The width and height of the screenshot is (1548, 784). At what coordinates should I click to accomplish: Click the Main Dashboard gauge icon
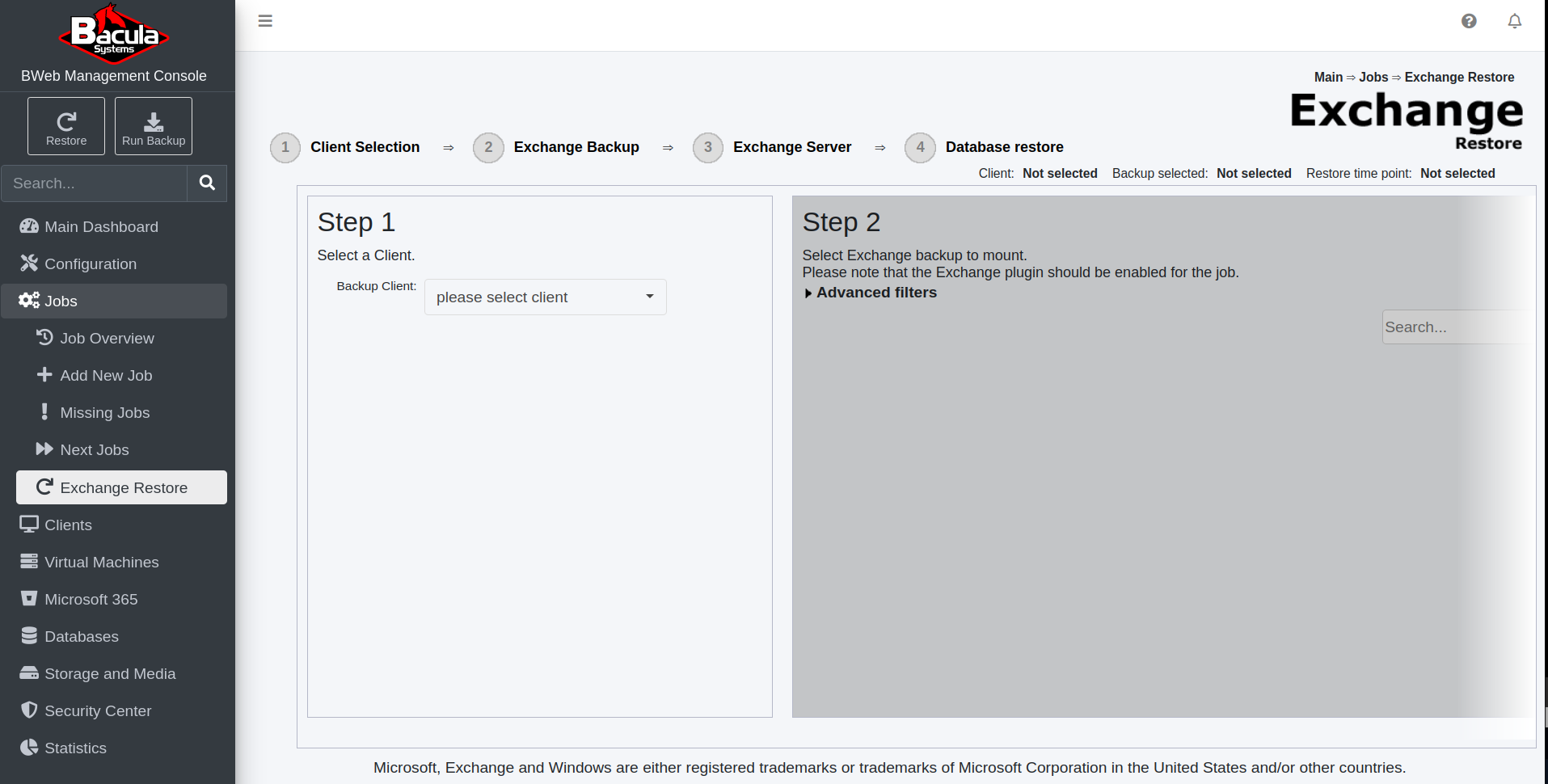29,226
